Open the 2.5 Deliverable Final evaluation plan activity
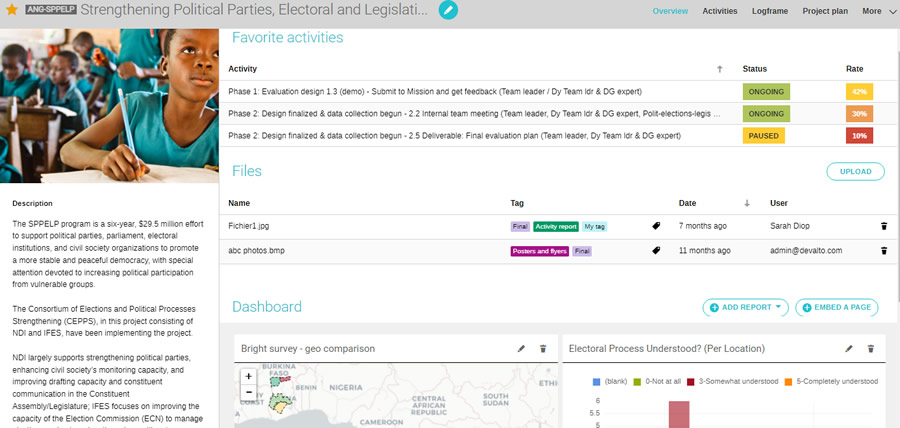Viewport: 900px width, 428px height. pos(454,136)
